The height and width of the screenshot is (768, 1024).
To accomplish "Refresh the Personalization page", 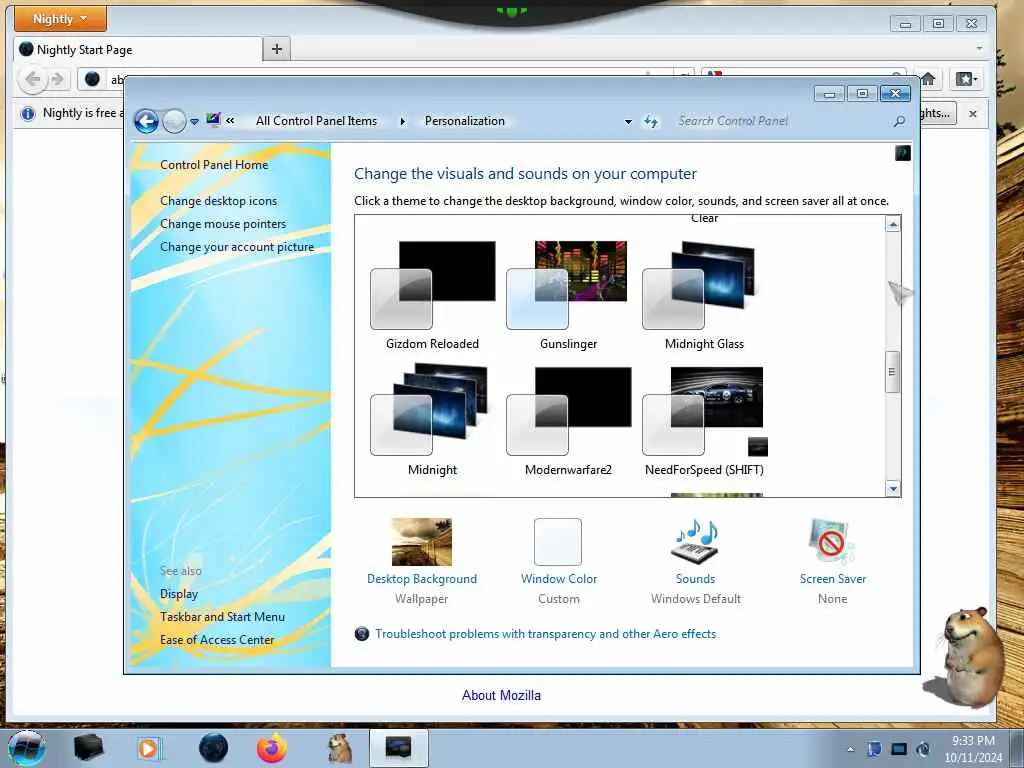I will [x=651, y=121].
